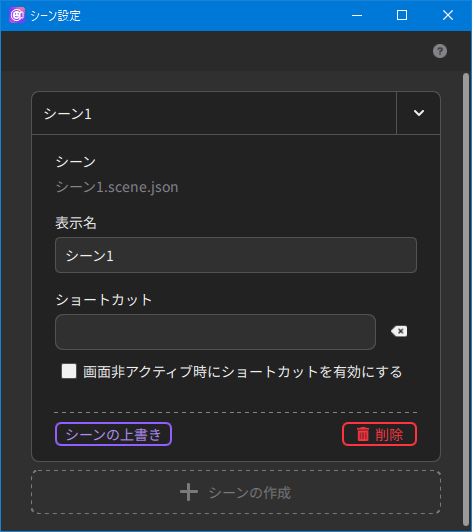This screenshot has height=532, width=472.
Task: Click the red 削除 button
Action: (379, 434)
